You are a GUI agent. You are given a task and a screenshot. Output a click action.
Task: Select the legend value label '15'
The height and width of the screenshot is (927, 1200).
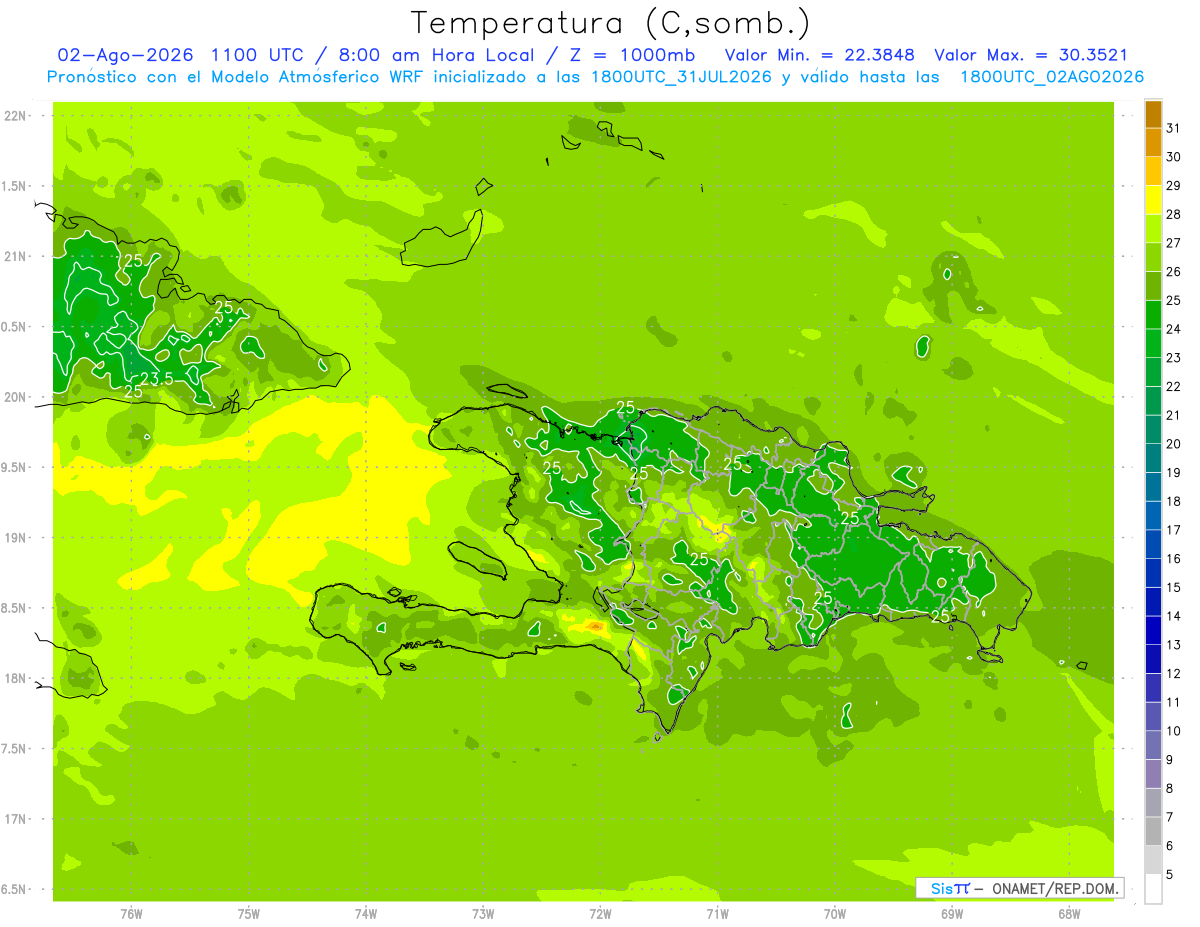click(1174, 587)
